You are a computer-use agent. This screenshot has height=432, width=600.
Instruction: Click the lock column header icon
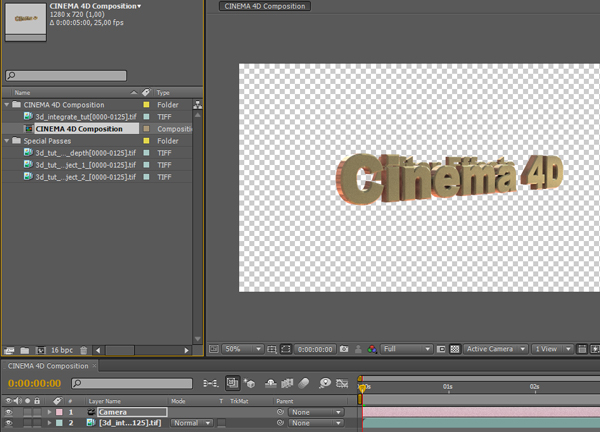point(37,401)
